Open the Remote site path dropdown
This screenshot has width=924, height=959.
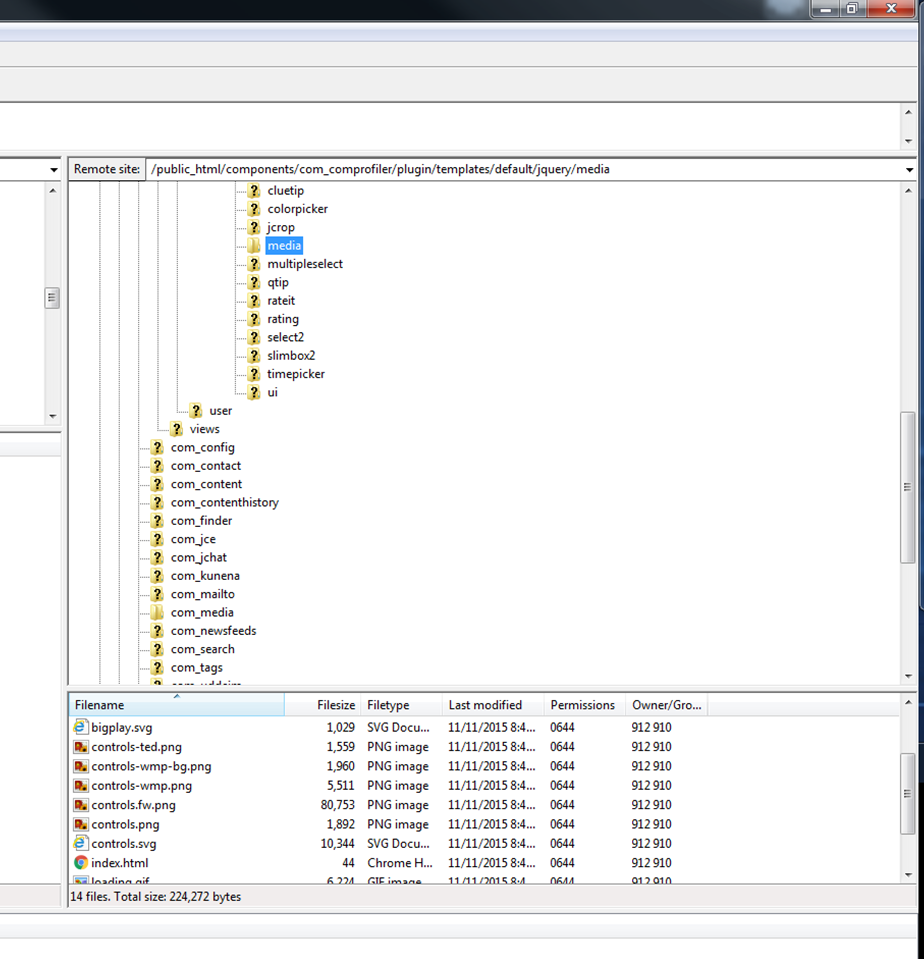coord(909,169)
